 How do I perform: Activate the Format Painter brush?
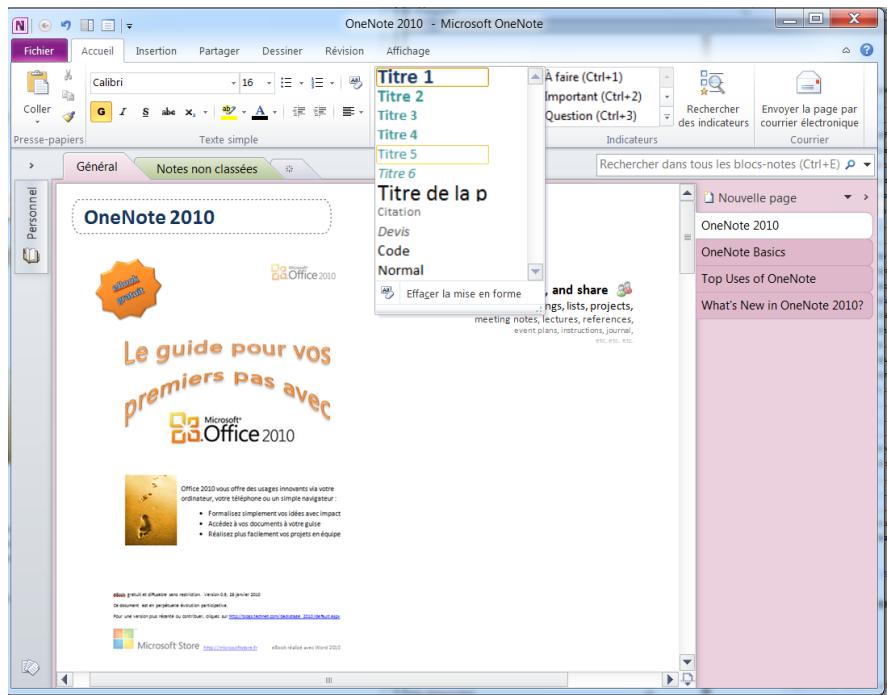coord(68,116)
